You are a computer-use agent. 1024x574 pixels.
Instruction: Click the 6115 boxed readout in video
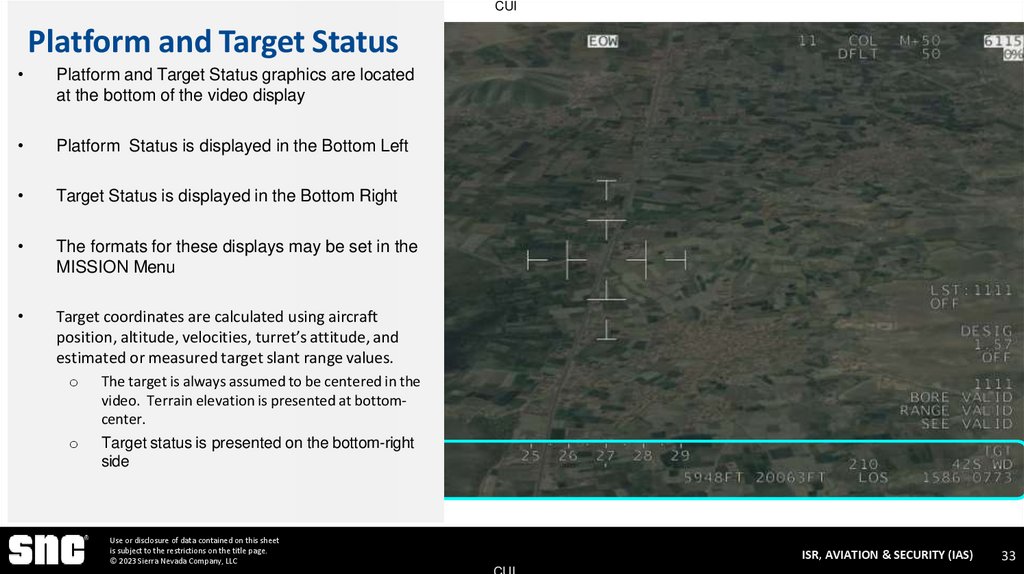(x=1002, y=41)
